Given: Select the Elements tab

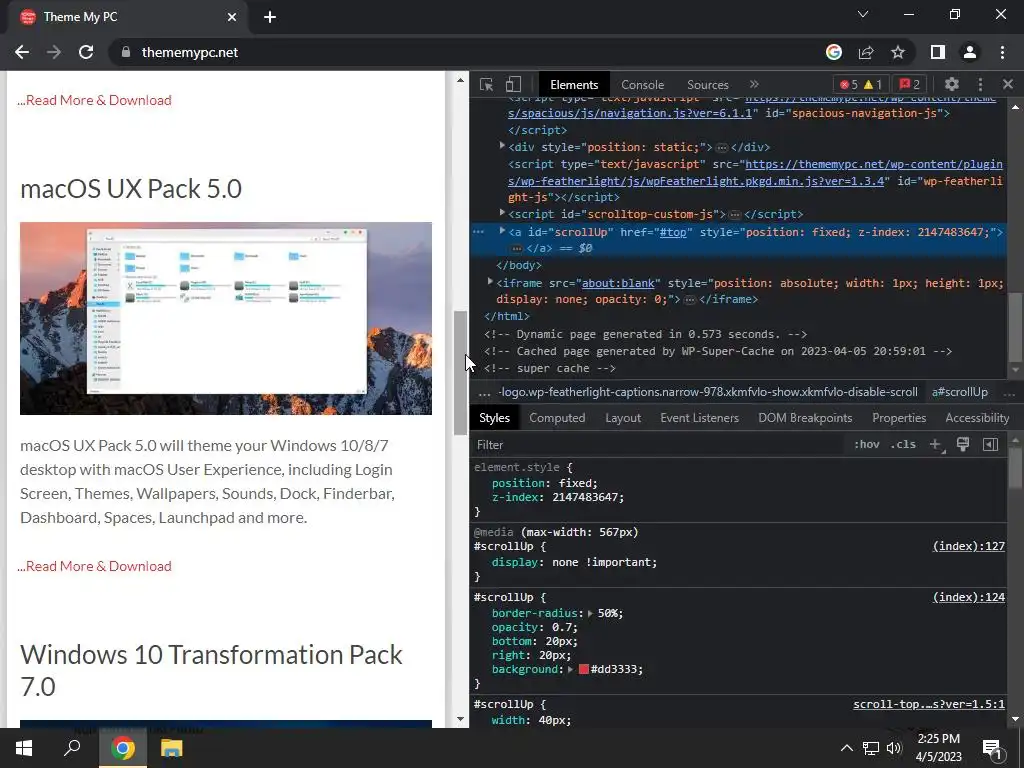Looking at the screenshot, I should pyautogui.click(x=573, y=85).
